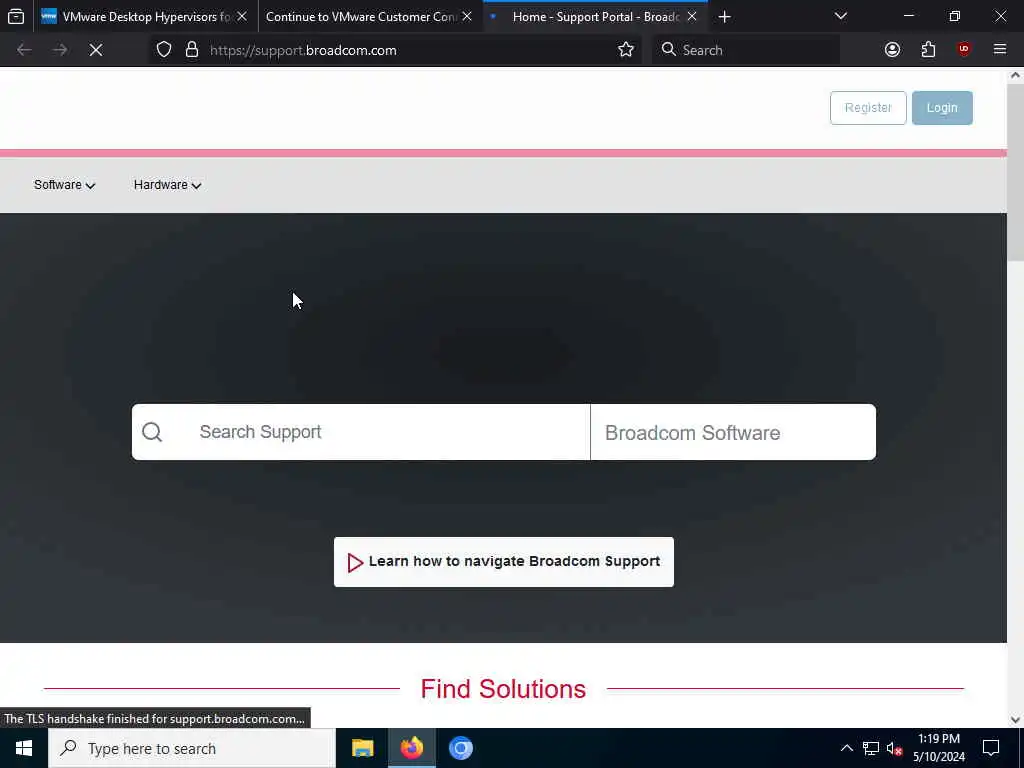Click the magnifier in Firefox search box
Screen dimensions: 1024x768
coord(668,50)
